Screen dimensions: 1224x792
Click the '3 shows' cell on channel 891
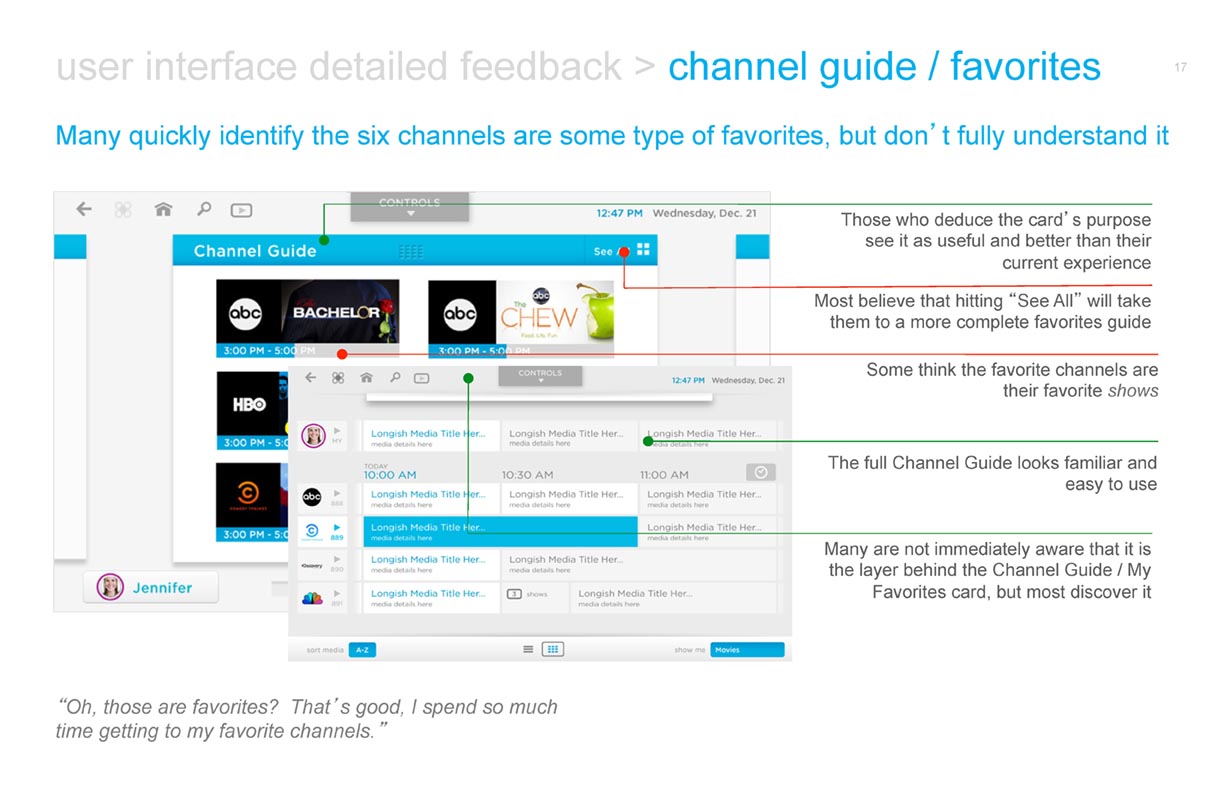533,598
